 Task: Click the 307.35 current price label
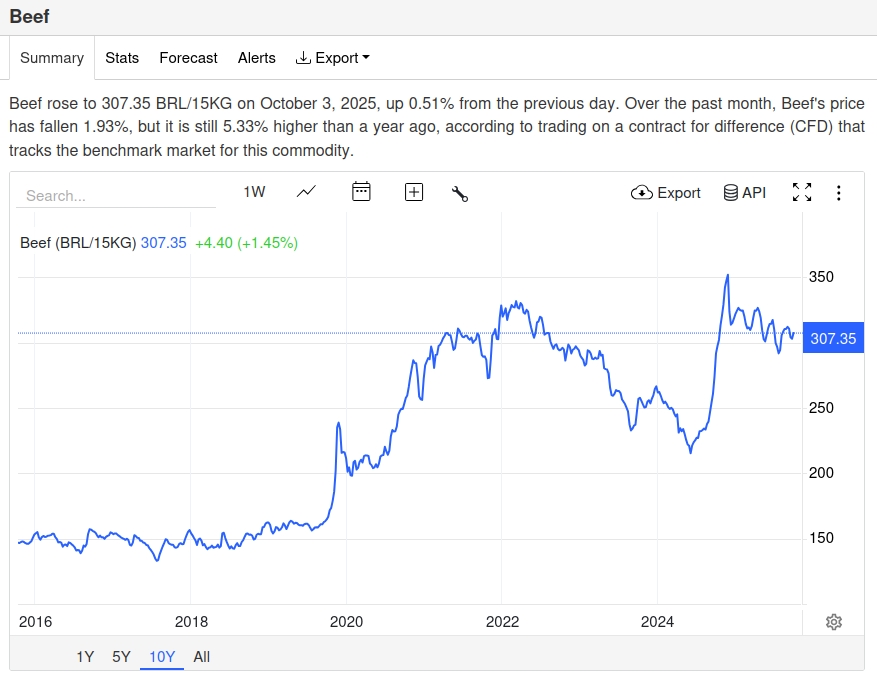pyautogui.click(x=833, y=339)
